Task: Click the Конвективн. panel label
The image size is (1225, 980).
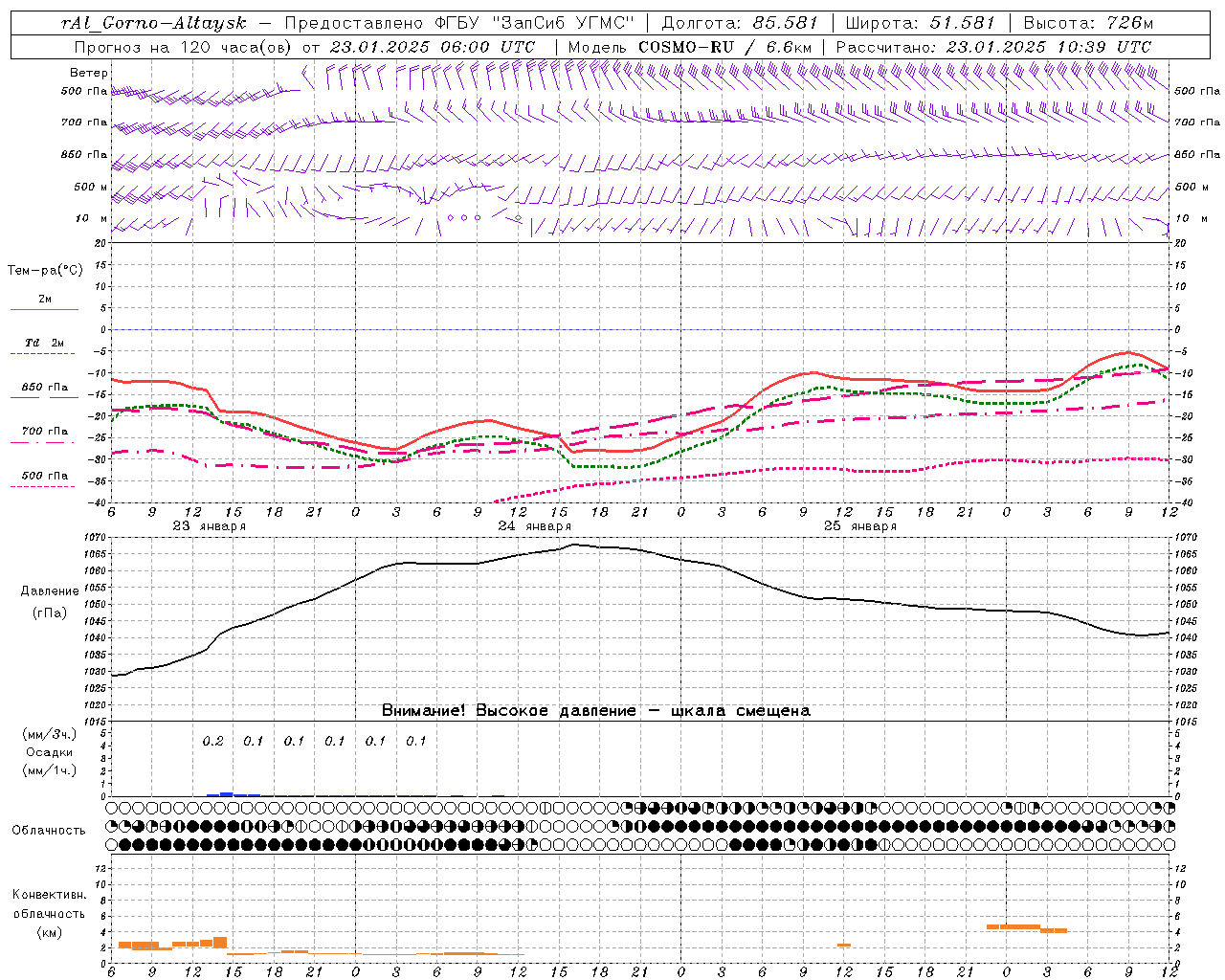Action: (49, 895)
